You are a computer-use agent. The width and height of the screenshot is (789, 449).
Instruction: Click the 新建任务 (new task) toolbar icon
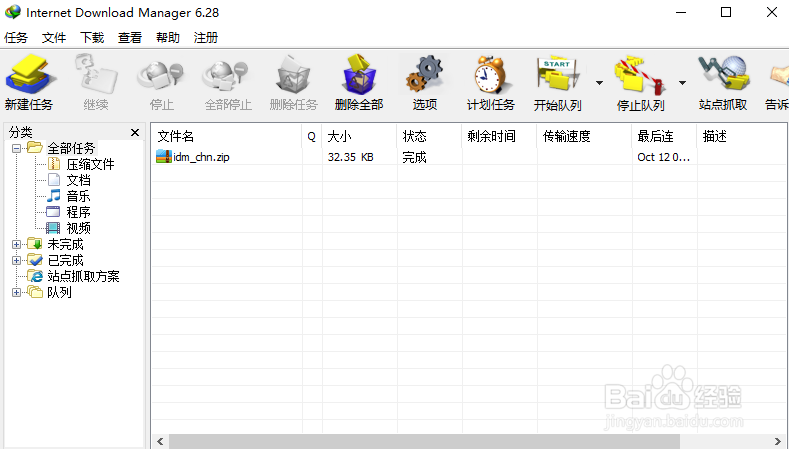[29, 76]
